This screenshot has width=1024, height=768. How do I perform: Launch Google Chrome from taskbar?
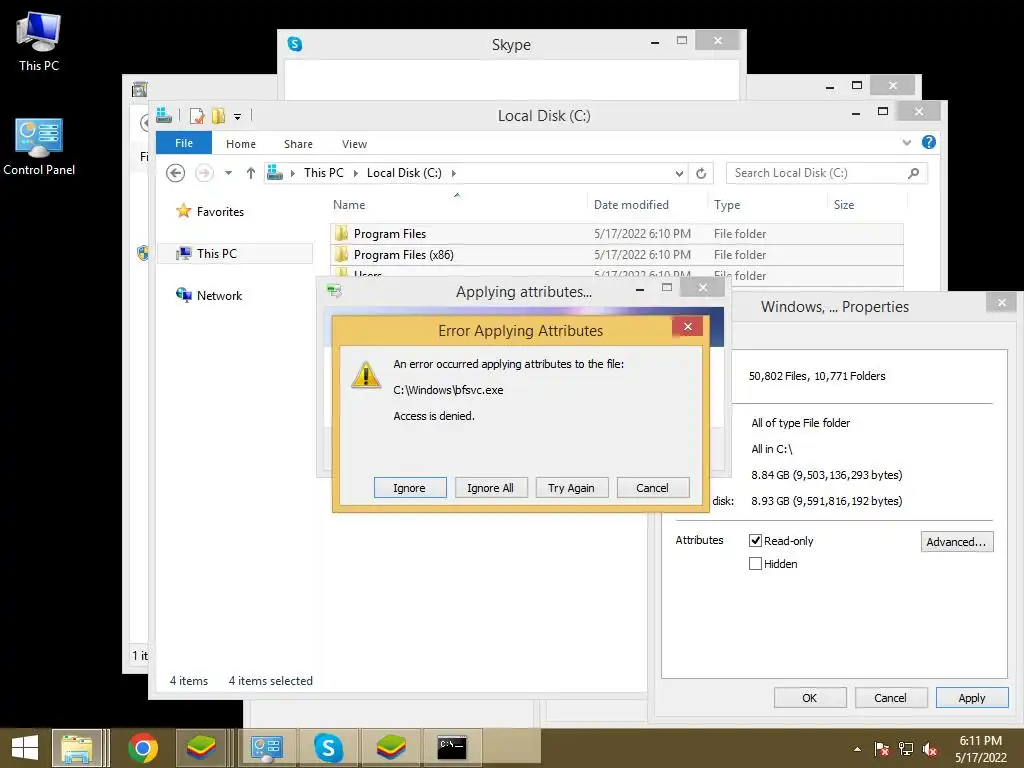coord(143,748)
